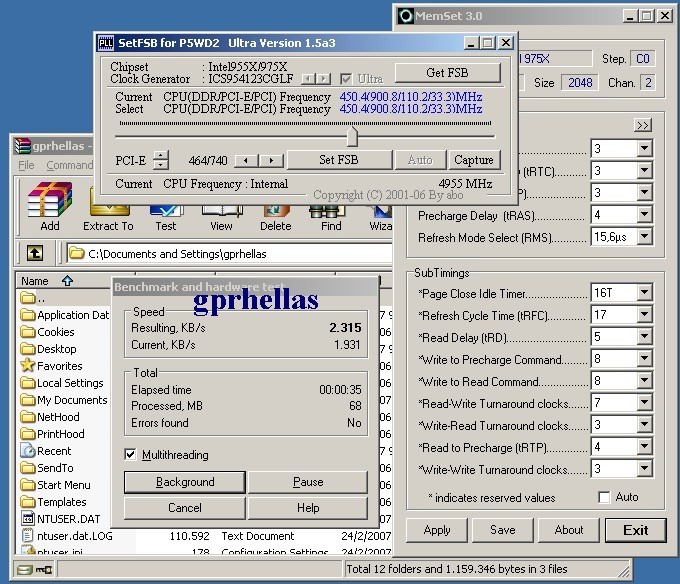Click the Capture button in SetFSB
The height and width of the screenshot is (584, 680).
(x=474, y=160)
